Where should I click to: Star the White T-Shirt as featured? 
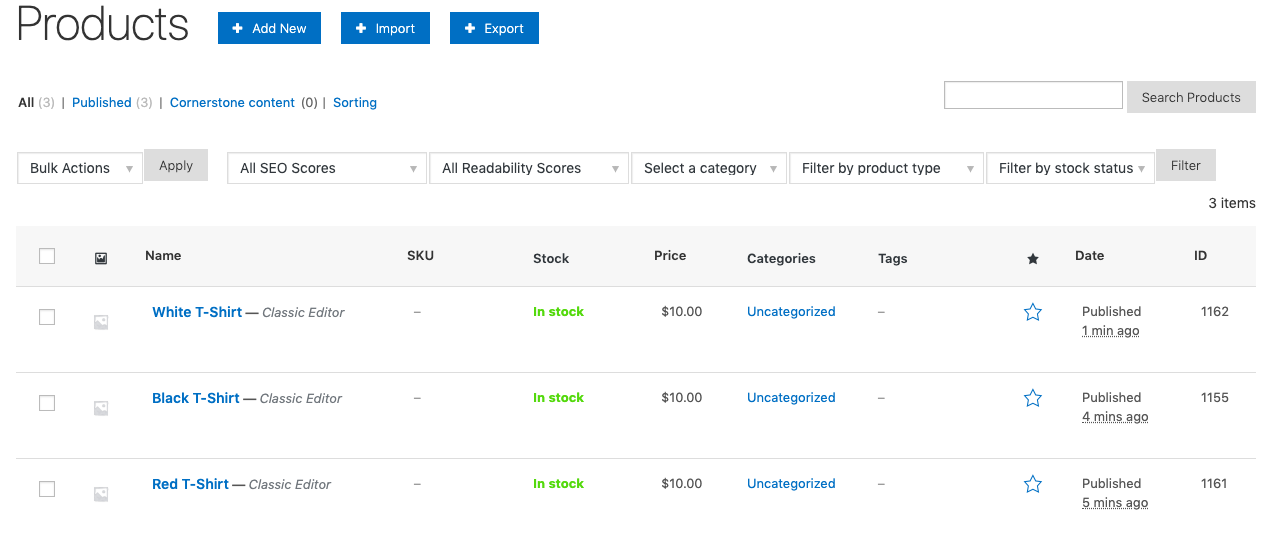(x=1033, y=313)
